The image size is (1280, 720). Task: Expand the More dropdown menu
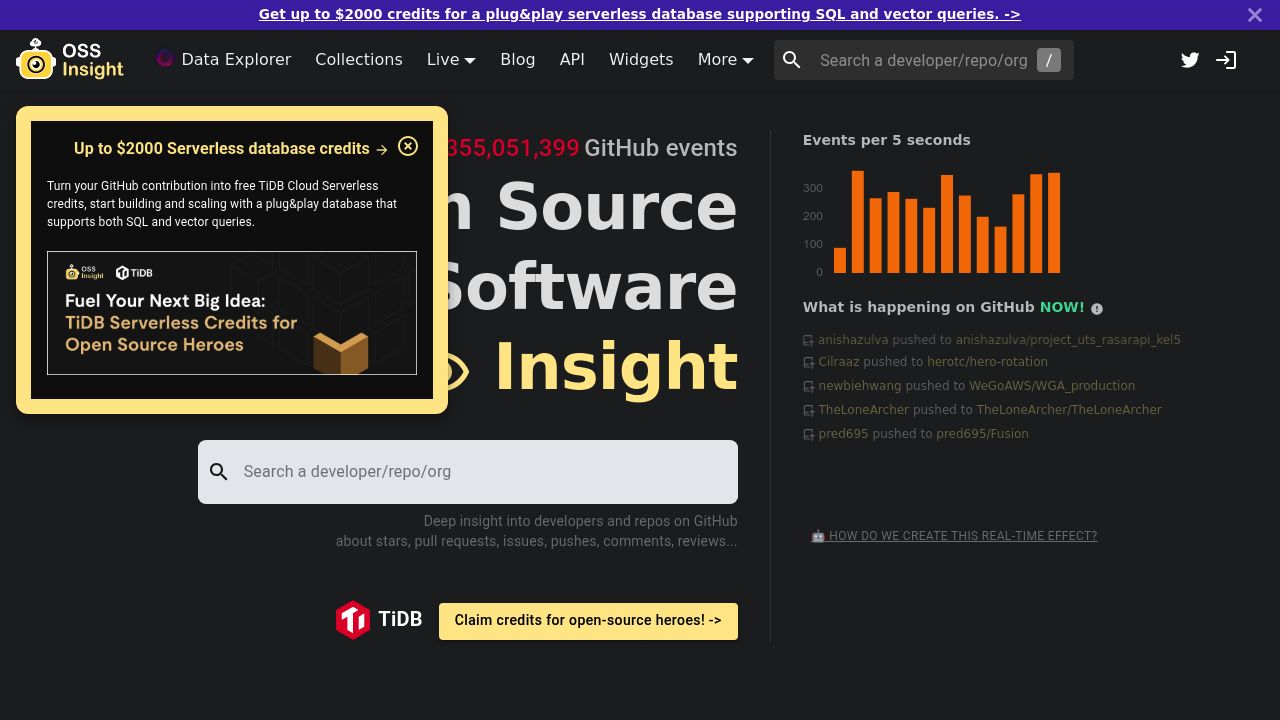(726, 60)
